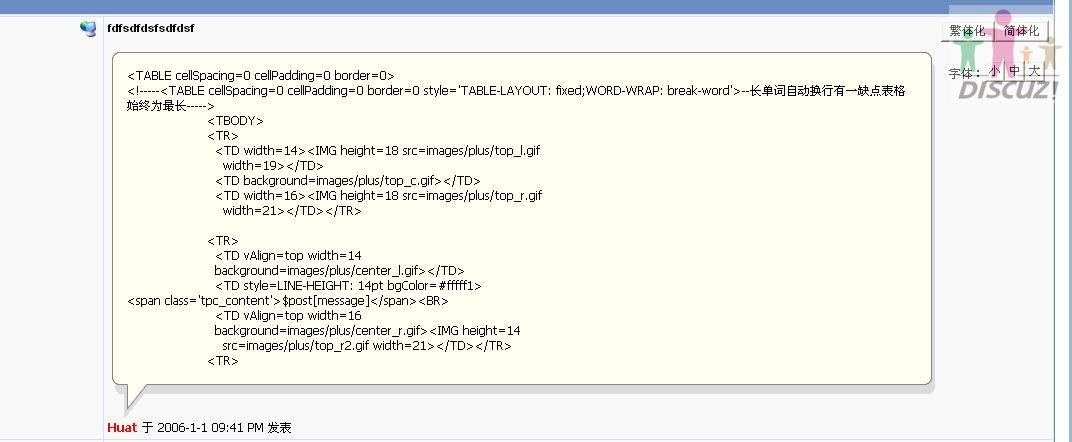1072x442 pixels.
Task: Convert page with the 简体化 button
Action: (1021, 31)
